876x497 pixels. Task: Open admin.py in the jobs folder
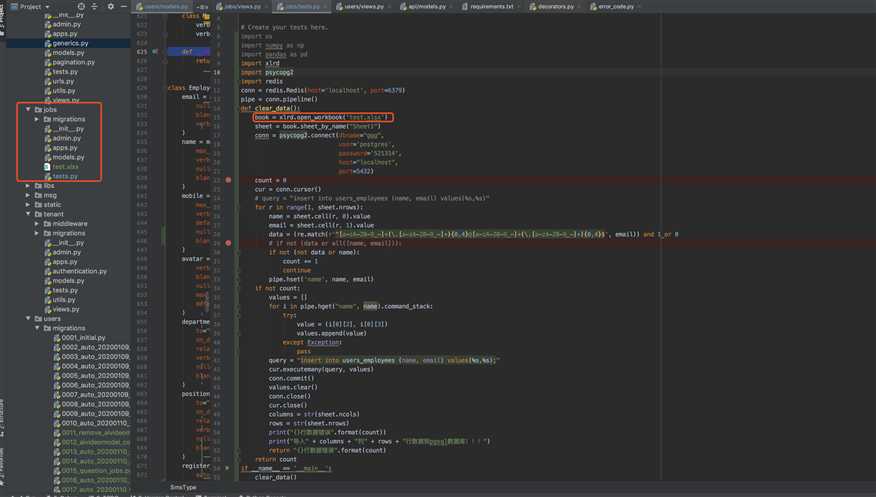(x=66, y=138)
